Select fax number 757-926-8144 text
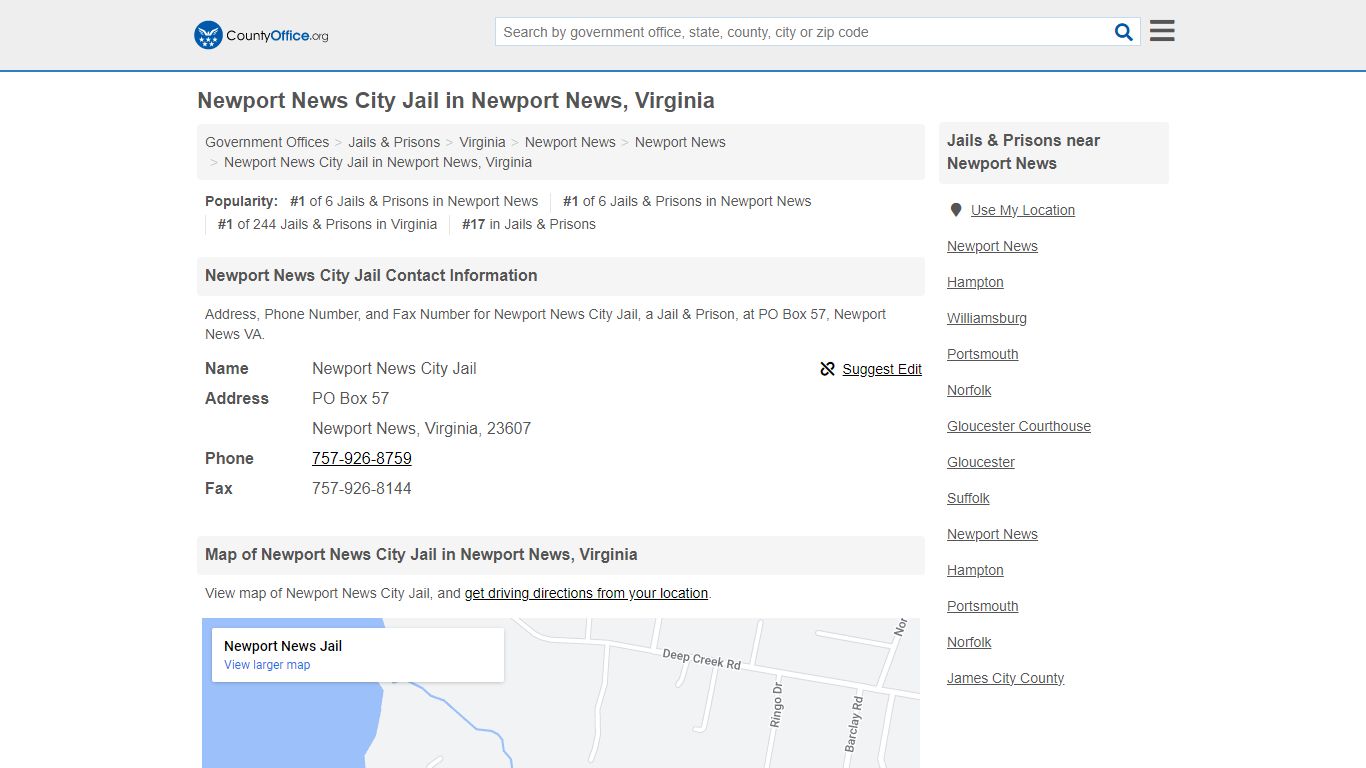Viewport: 1366px width, 768px height. point(362,488)
